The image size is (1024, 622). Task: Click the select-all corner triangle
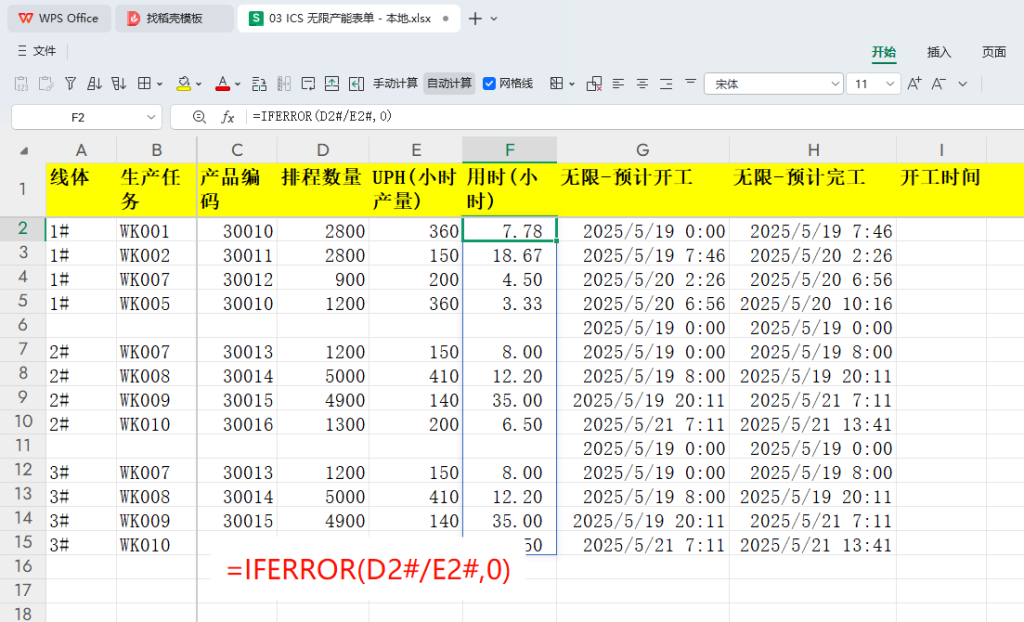pyautogui.click(x=24, y=150)
